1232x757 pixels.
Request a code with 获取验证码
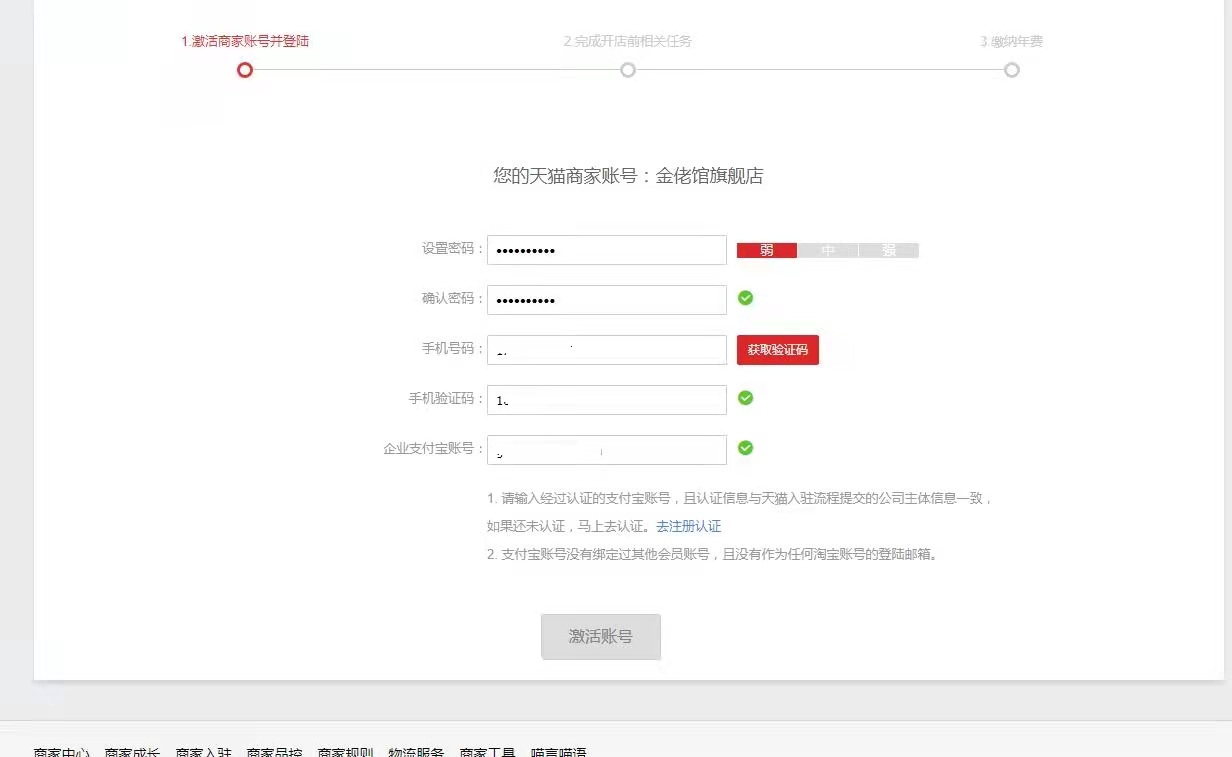click(778, 350)
